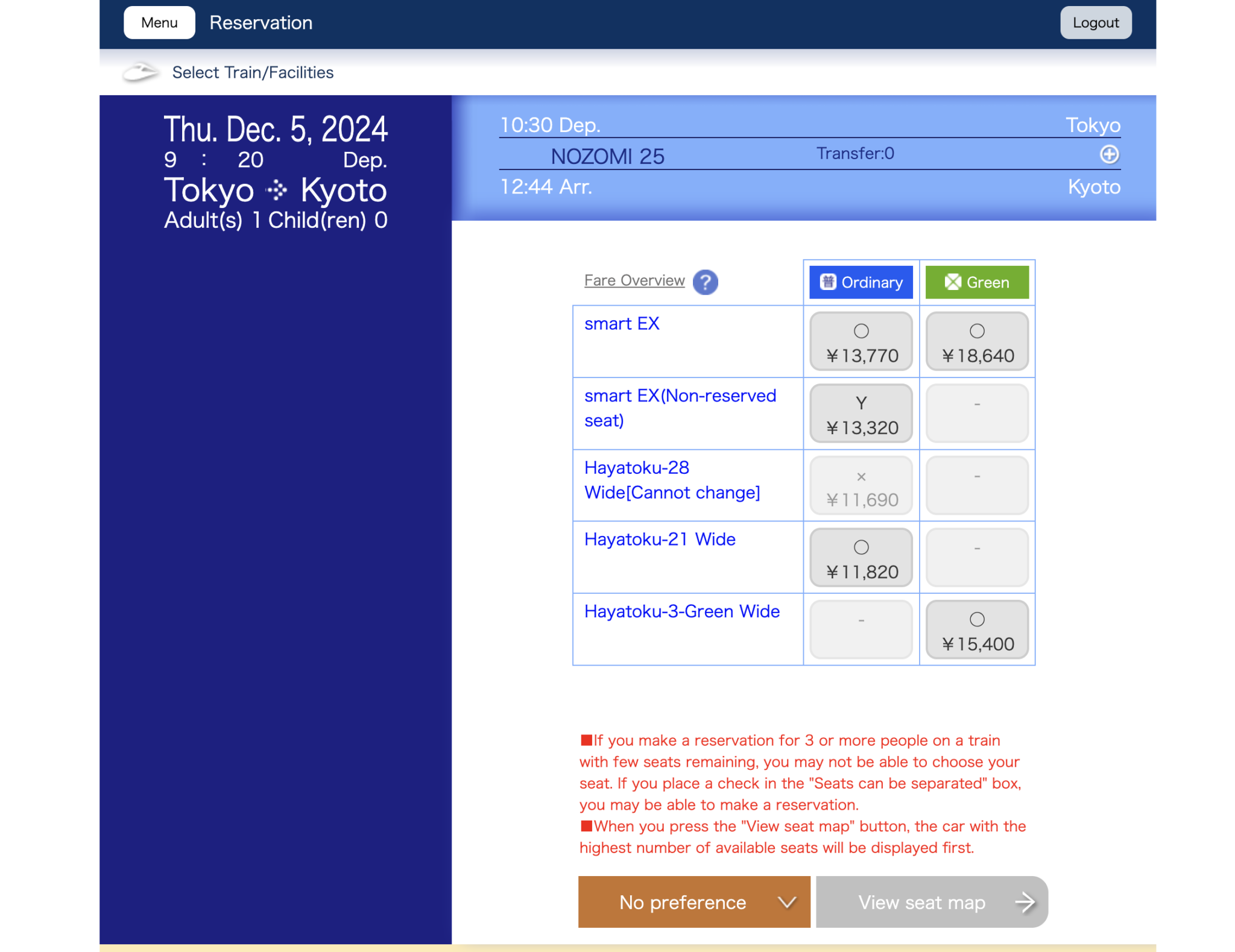Screen dimensions: 1235x952
Task: Click the Ordinary seat icon header
Action: click(x=828, y=282)
